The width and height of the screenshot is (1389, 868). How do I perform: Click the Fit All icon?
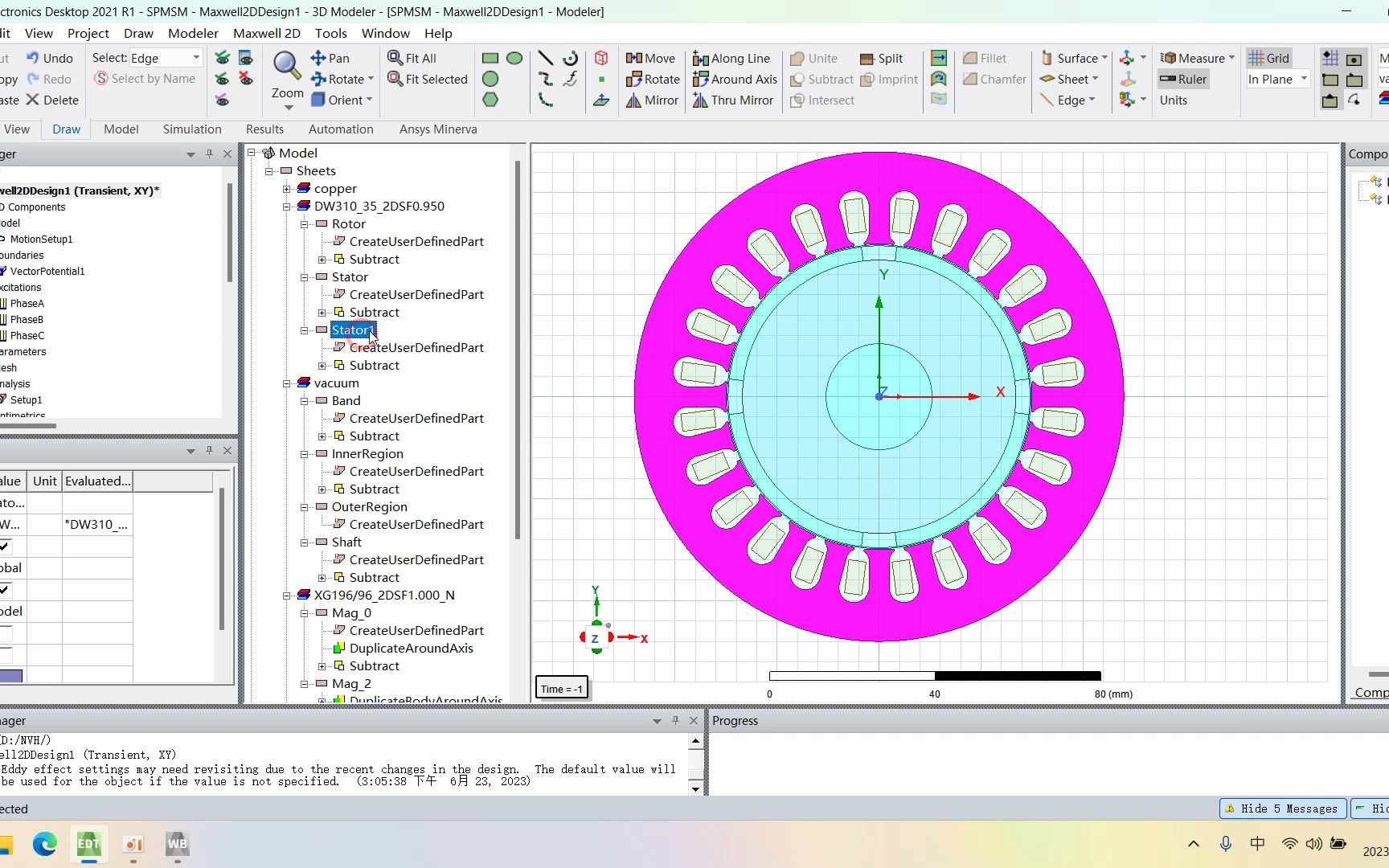[395, 58]
